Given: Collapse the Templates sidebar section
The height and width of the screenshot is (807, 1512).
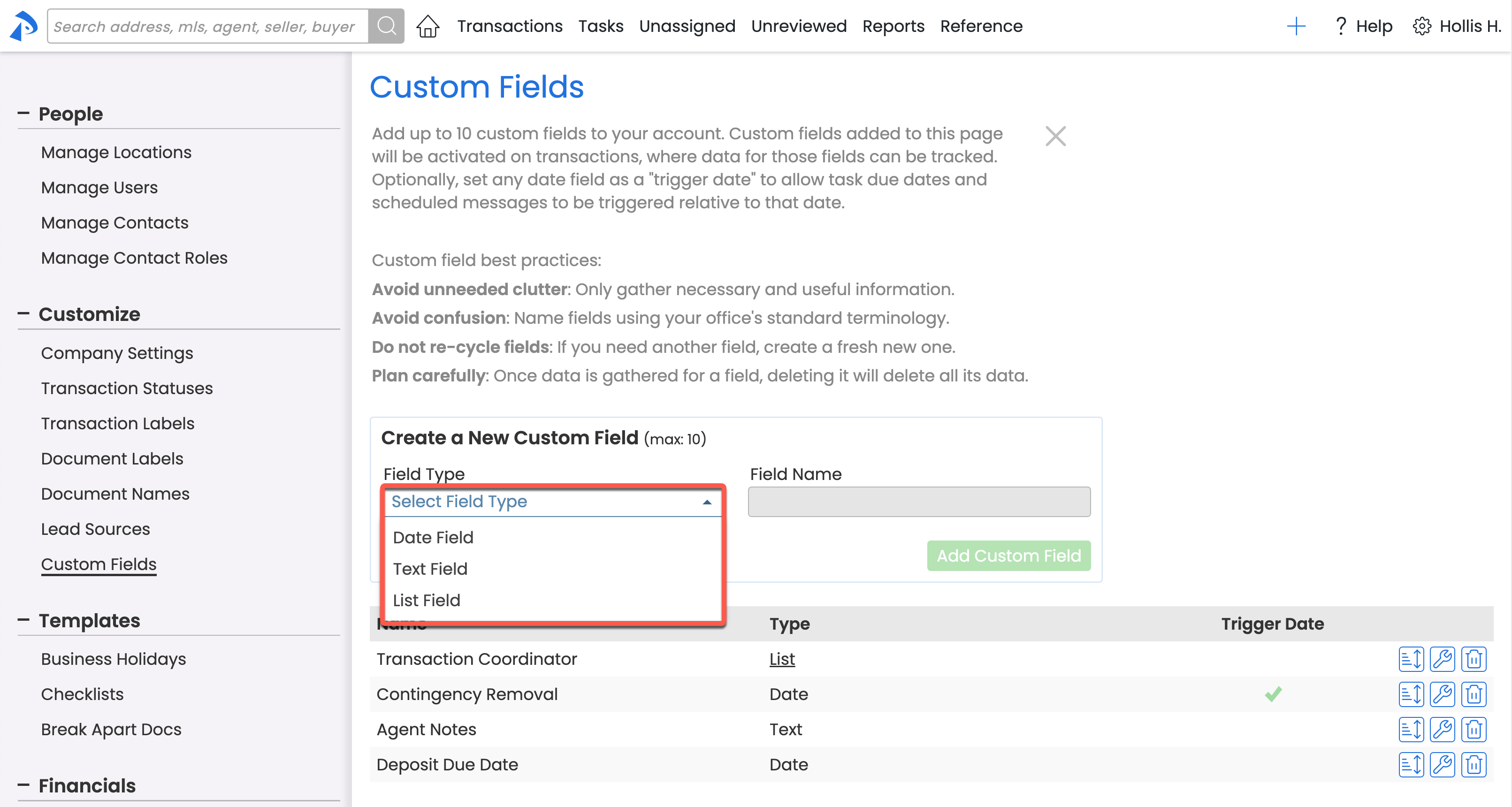Looking at the screenshot, I should [23, 620].
